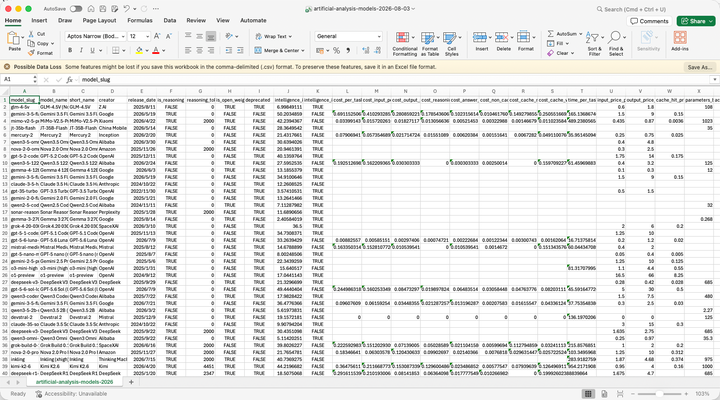Align text to middle of cell
Viewport: 720px width, 400px height.
[199, 36]
